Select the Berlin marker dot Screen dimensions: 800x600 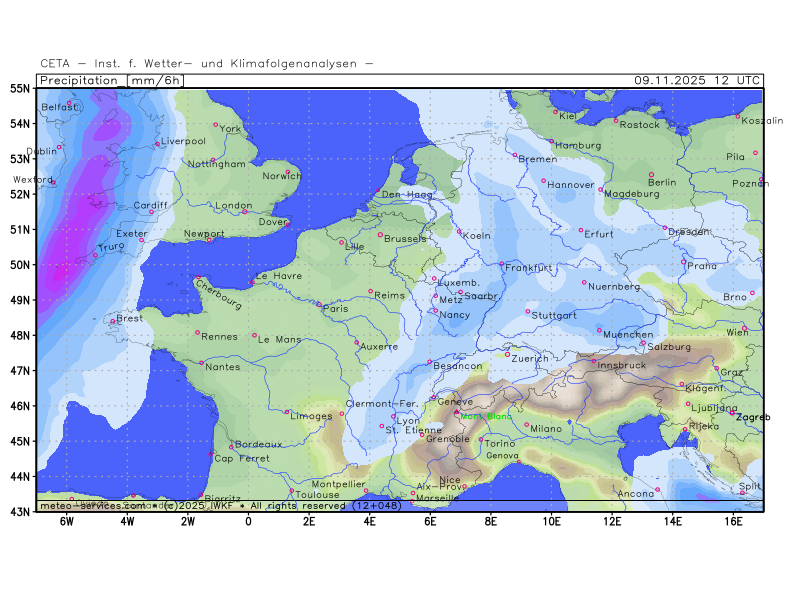click(651, 175)
